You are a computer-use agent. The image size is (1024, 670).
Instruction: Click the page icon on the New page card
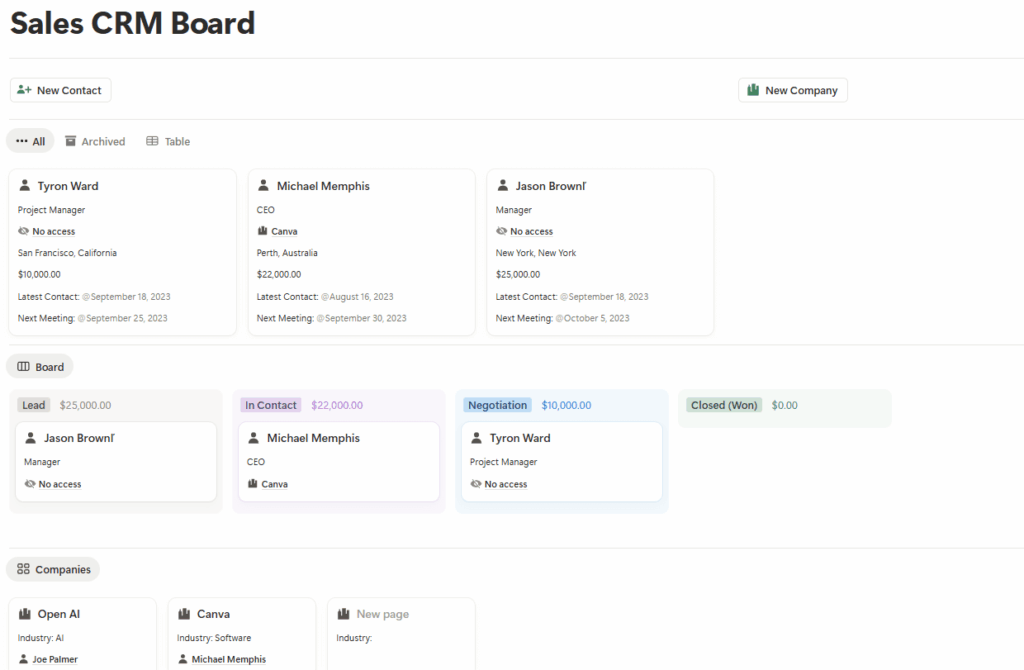343,613
